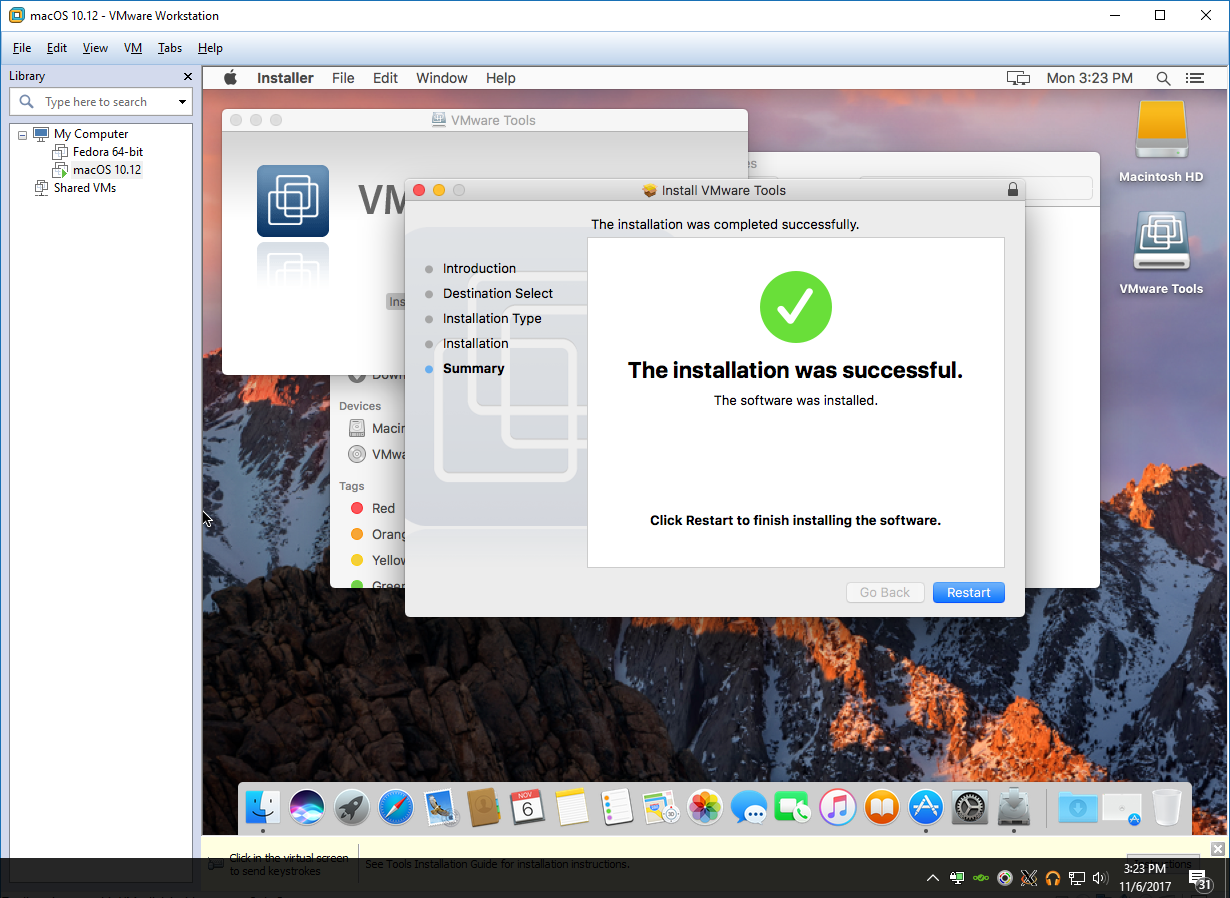The height and width of the screenshot is (898, 1230).
Task: Close the Install VMware Tools window
Action: (x=419, y=190)
